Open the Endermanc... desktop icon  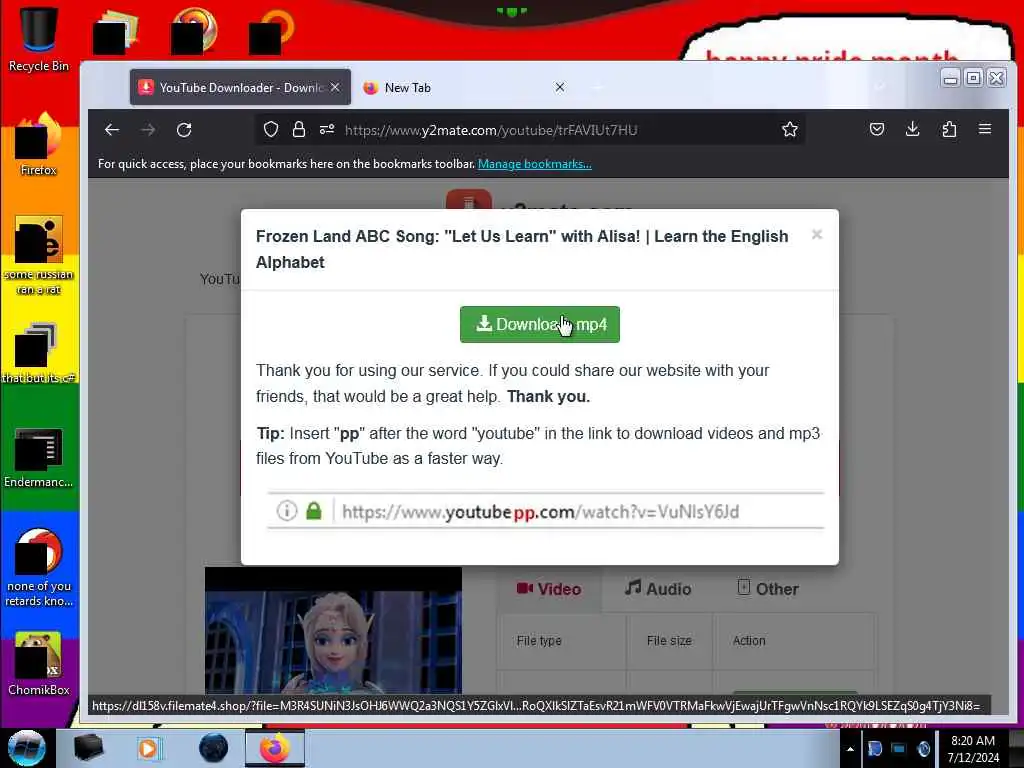(39, 457)
